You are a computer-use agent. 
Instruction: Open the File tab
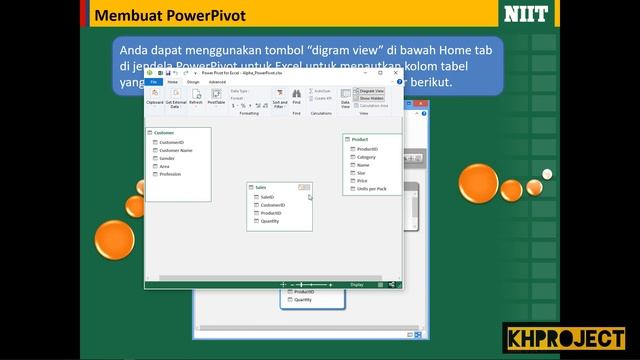pos(154,82)
